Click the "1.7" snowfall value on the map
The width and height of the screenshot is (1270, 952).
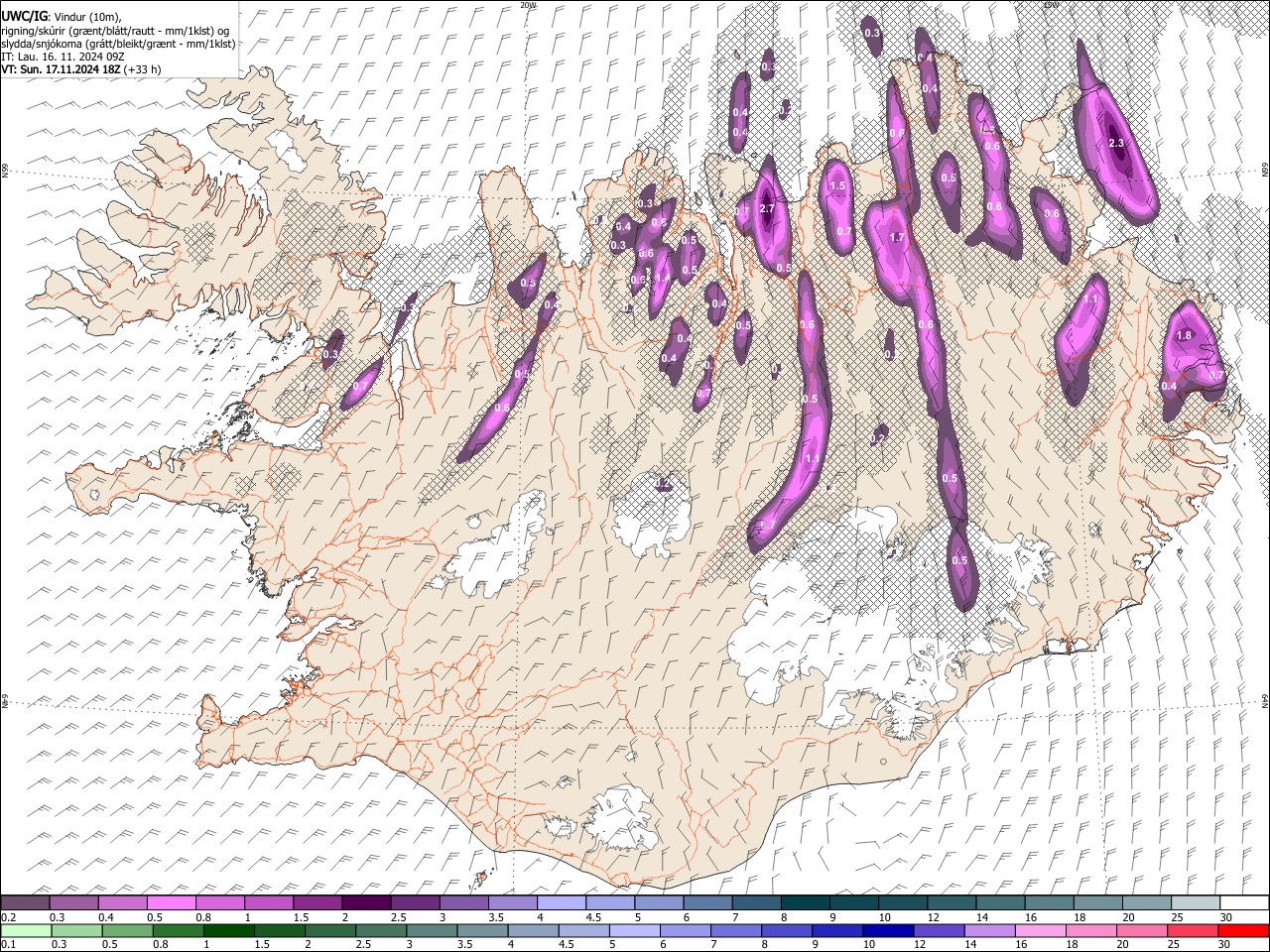click(x=898, y=238)
